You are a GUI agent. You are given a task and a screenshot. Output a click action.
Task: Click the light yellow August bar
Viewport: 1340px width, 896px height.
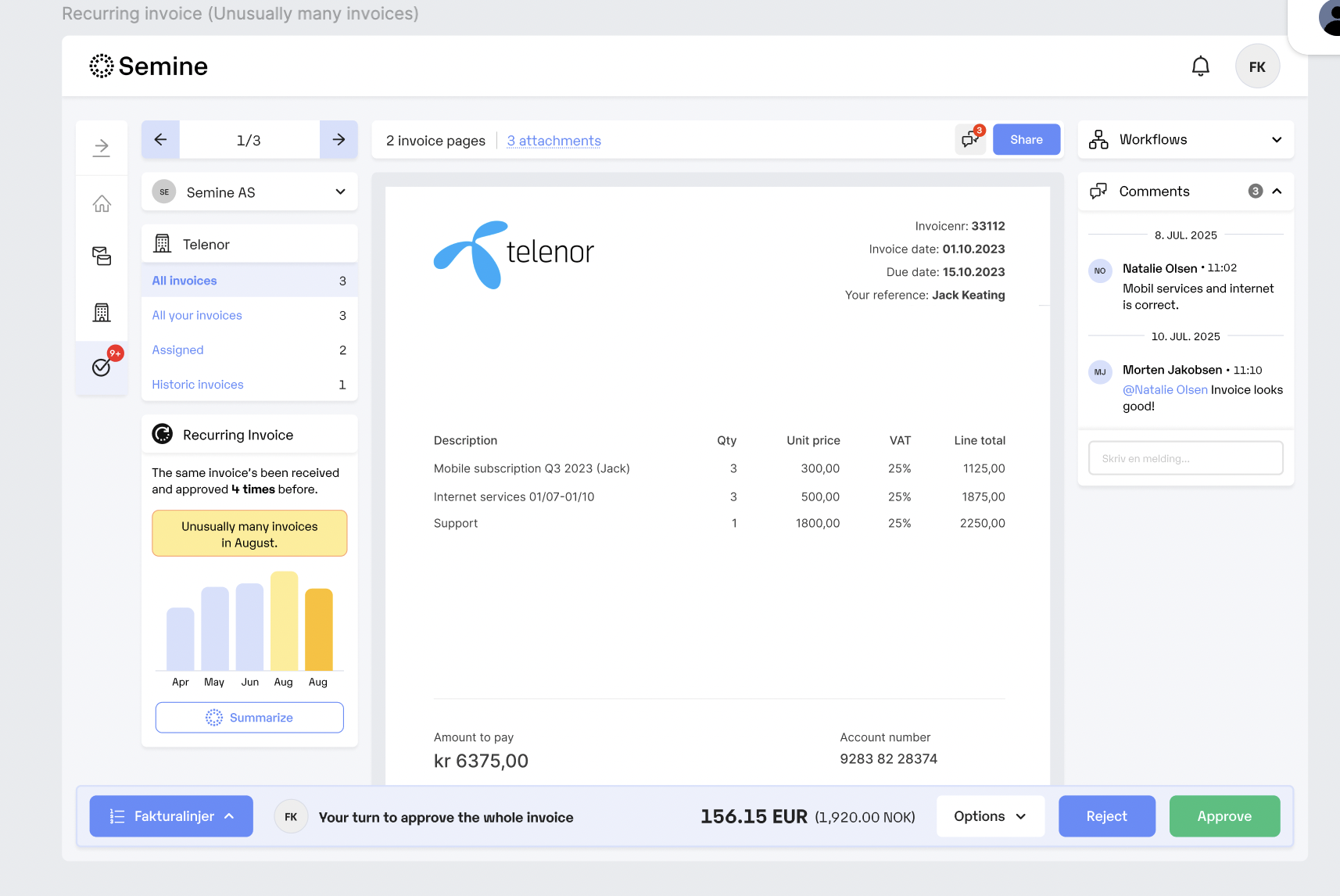(284, 621)
